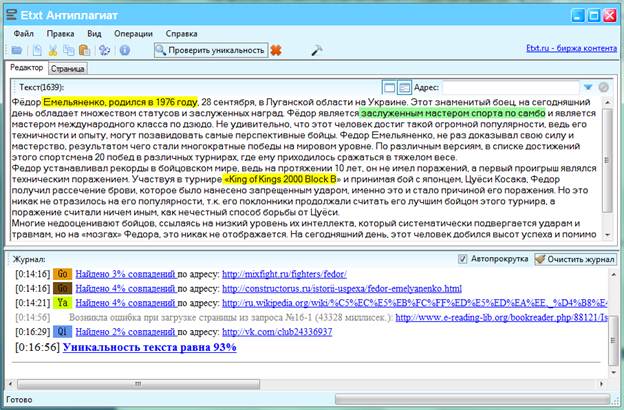Click the open file folder icon

pos(17,51)
